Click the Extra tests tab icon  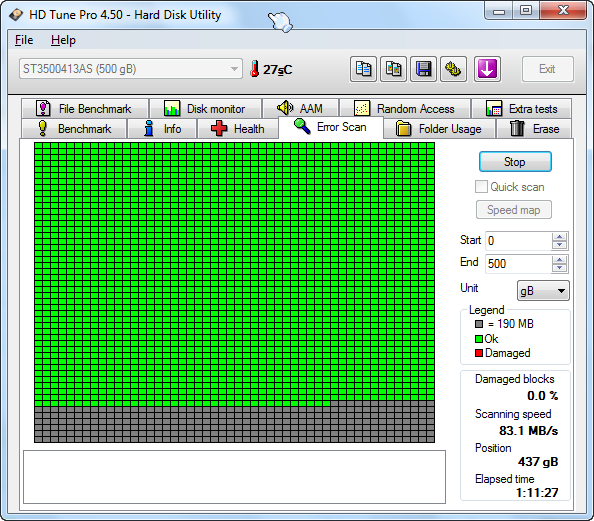tap(494, 108)
